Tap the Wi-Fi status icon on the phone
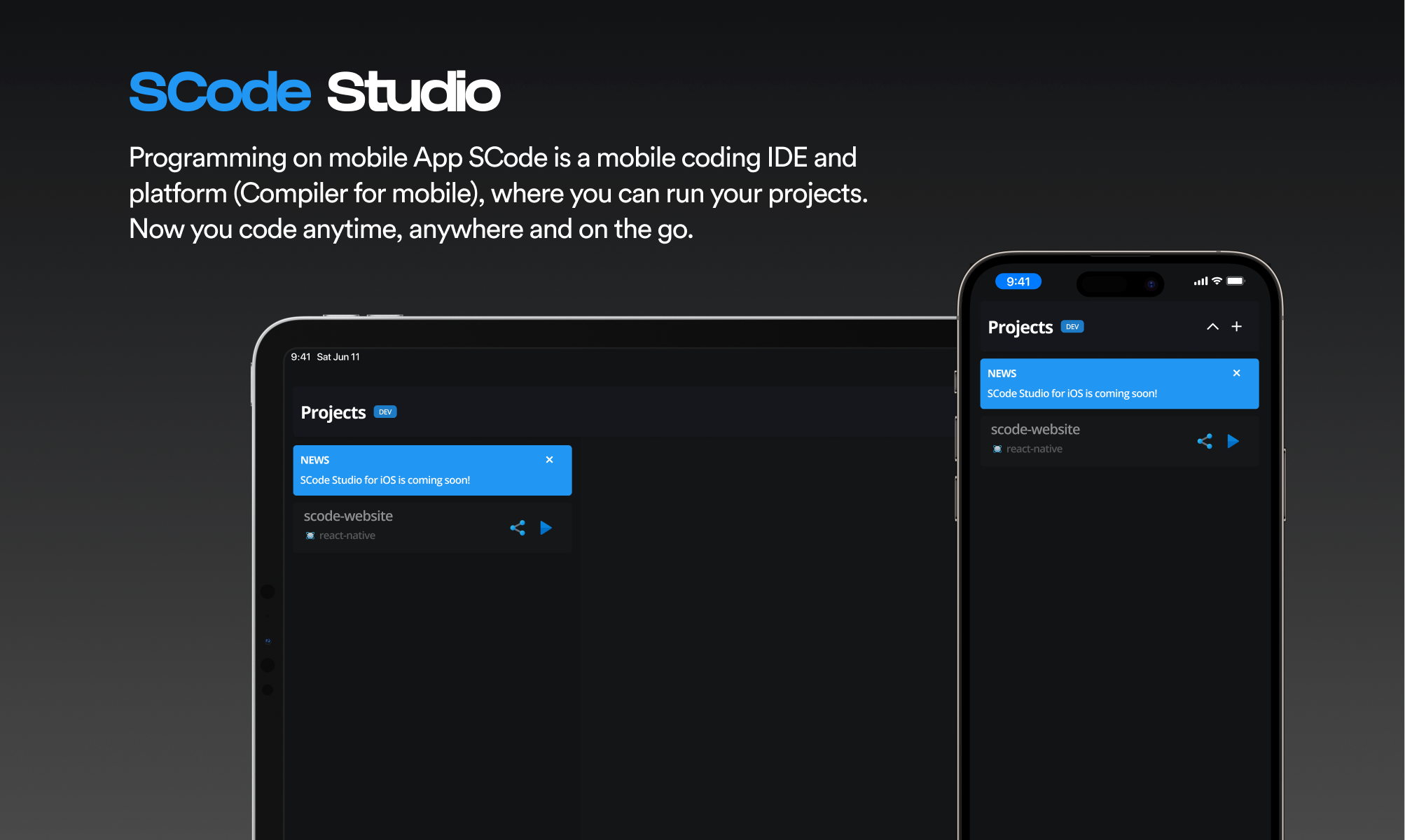Viewport: 1405px width, 840px height. 1217,281
